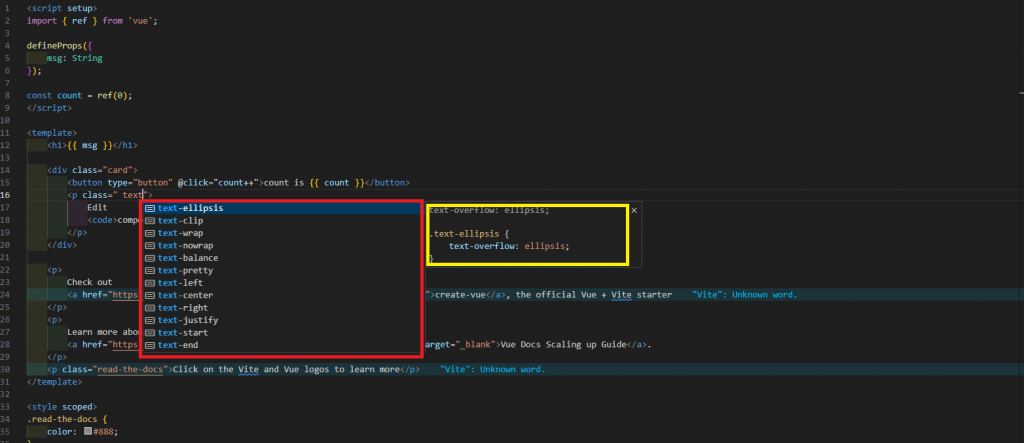This screenshot has height=443, width=1024.
Task: Select text-left in suggestion list
Action: click(281, 283)
